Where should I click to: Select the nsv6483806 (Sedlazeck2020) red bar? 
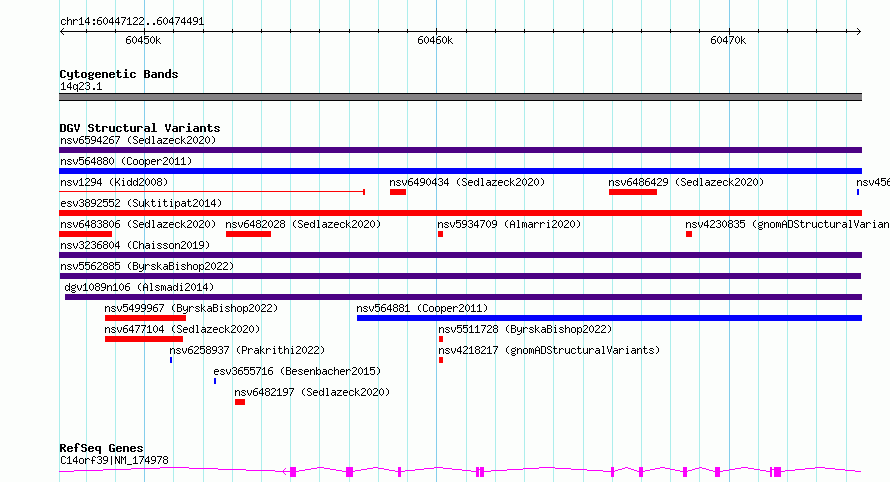86,234
